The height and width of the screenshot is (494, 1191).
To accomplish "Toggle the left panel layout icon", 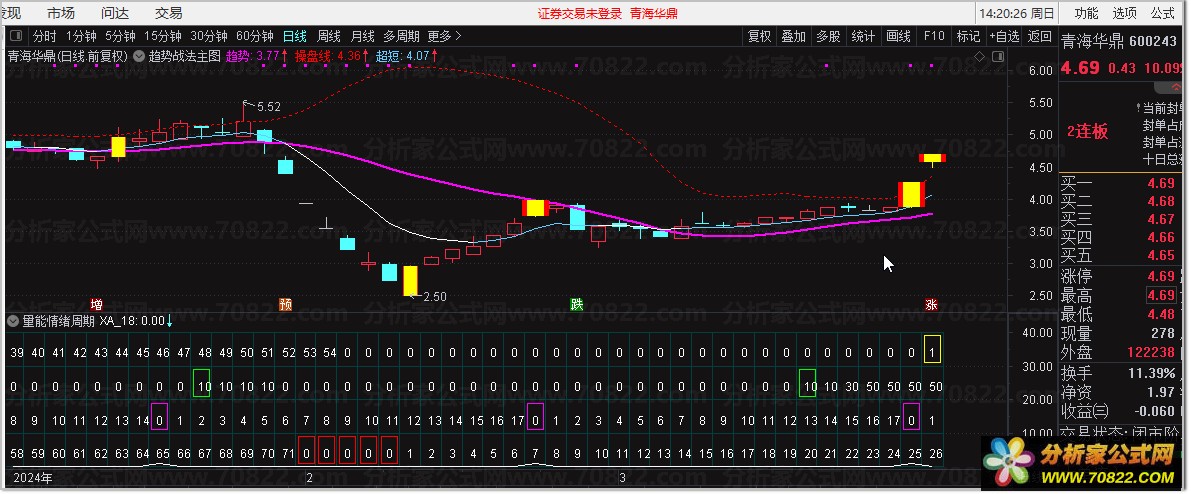I will pyautogui.click(x=16, y=36).
